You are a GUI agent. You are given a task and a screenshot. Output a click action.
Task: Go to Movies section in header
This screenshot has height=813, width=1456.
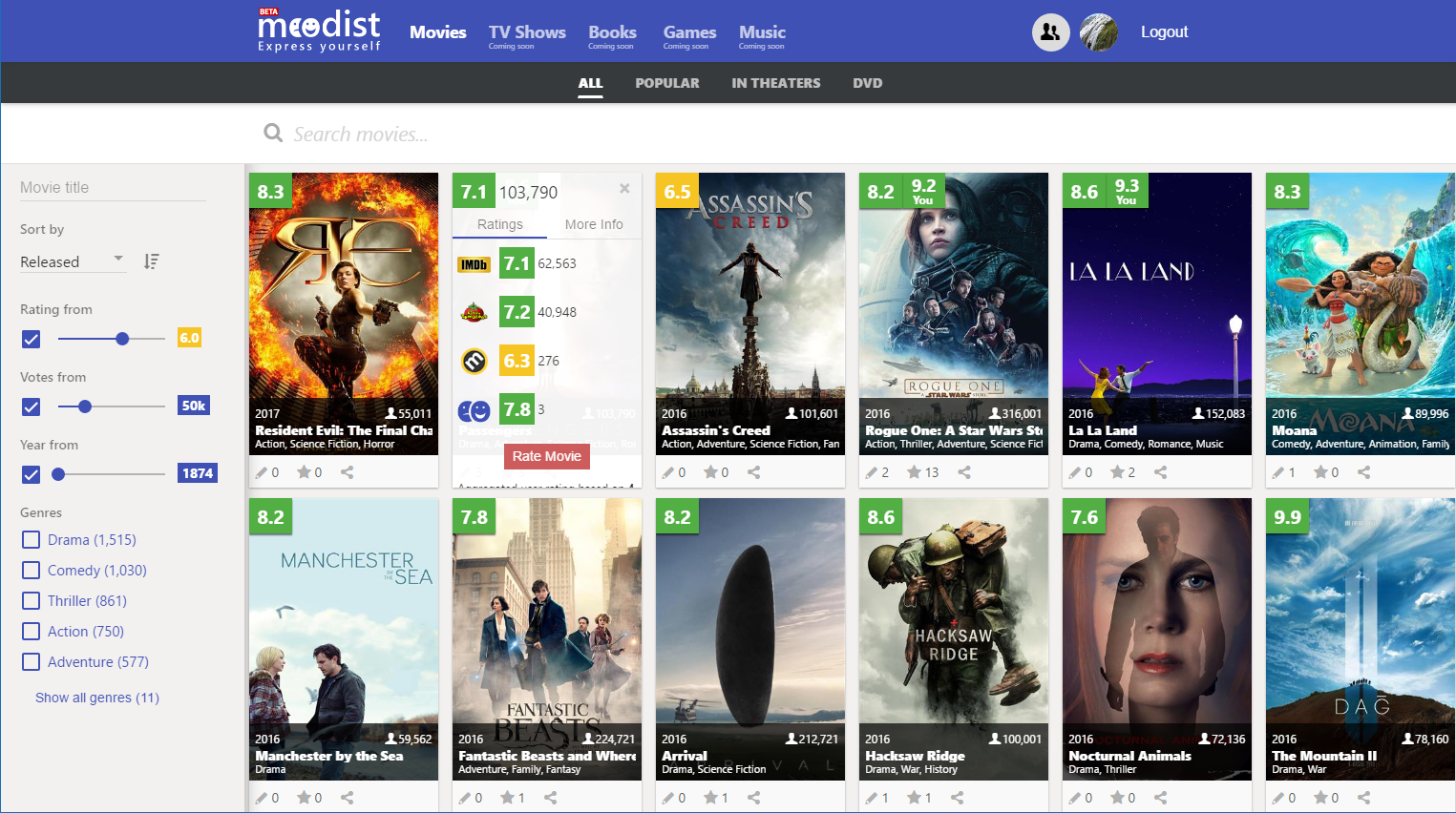[438, 32]
